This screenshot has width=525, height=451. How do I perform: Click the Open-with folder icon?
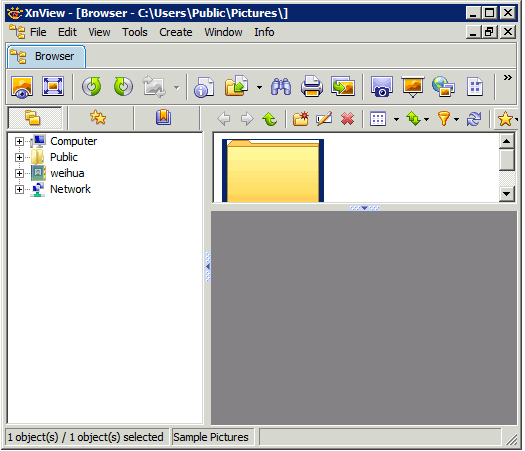(237, 86)
